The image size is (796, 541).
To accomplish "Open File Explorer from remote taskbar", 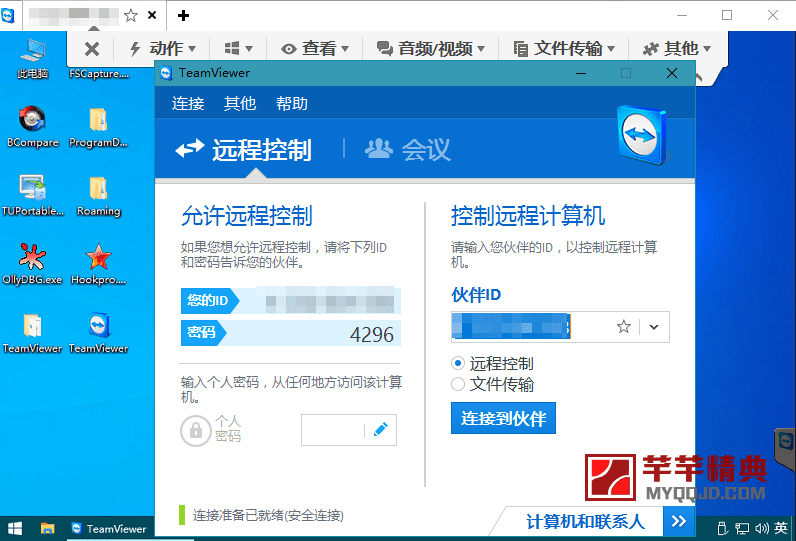I will 47,529.
